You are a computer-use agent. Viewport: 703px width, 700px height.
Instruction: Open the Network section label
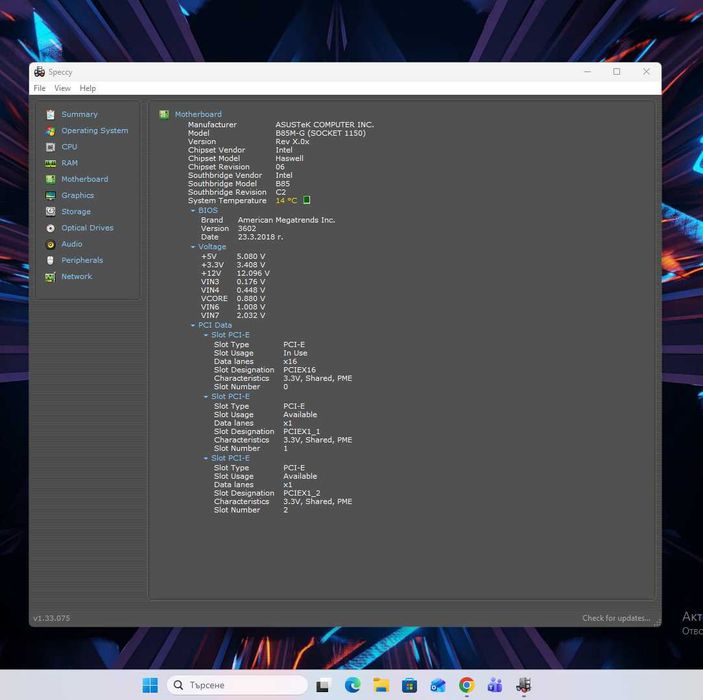tap(77, 276)
